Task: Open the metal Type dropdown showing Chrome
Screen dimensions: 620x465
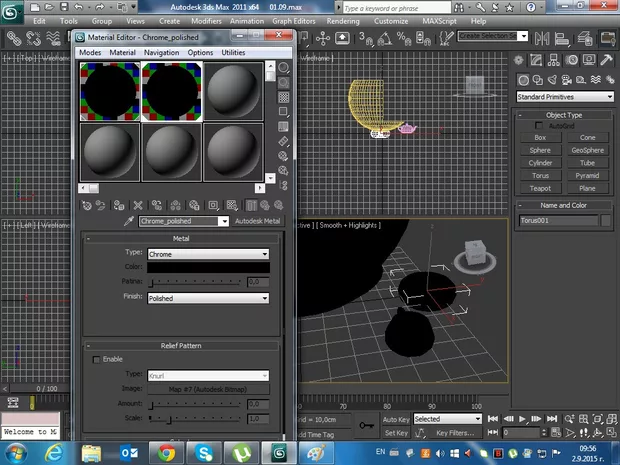Action: [208, 255]
